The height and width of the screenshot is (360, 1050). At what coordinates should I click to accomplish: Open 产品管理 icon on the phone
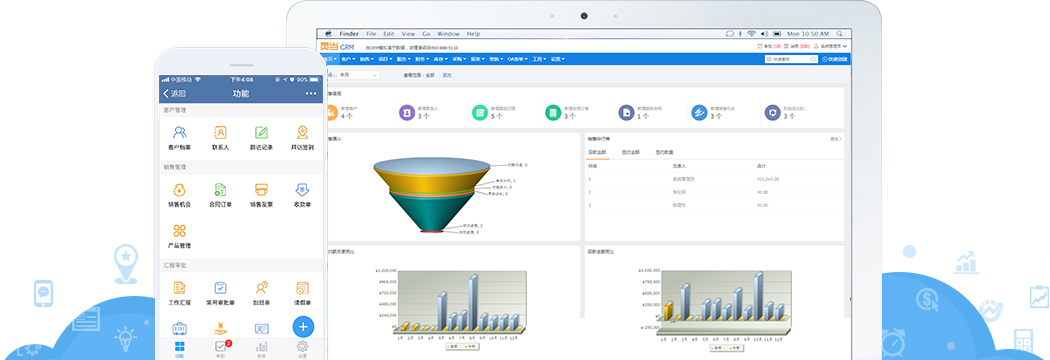(179, 231)
